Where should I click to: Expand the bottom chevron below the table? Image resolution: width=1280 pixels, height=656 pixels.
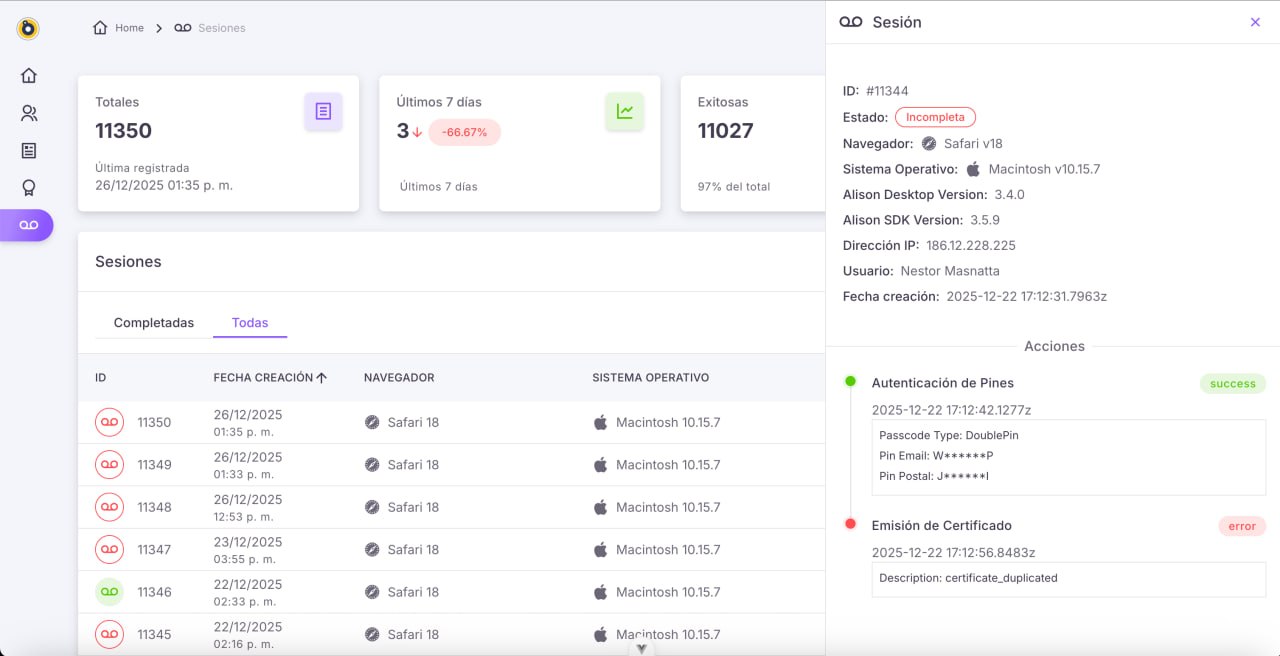click(x=641, y=648)
